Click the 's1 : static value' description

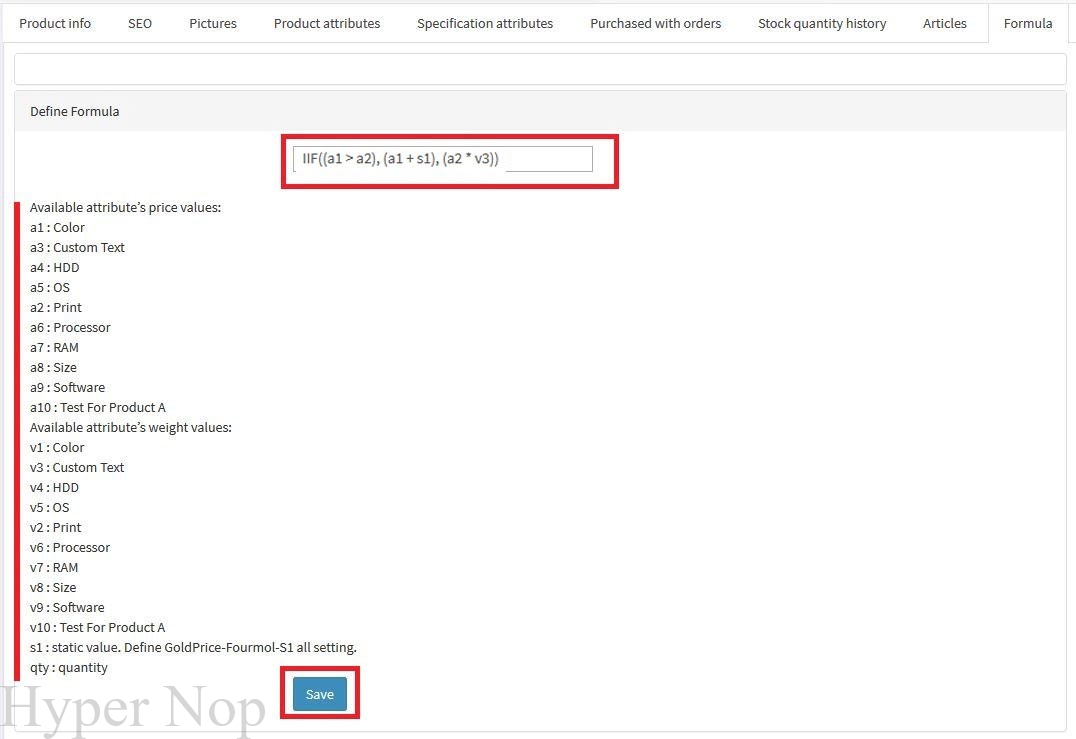coord(194,647)
